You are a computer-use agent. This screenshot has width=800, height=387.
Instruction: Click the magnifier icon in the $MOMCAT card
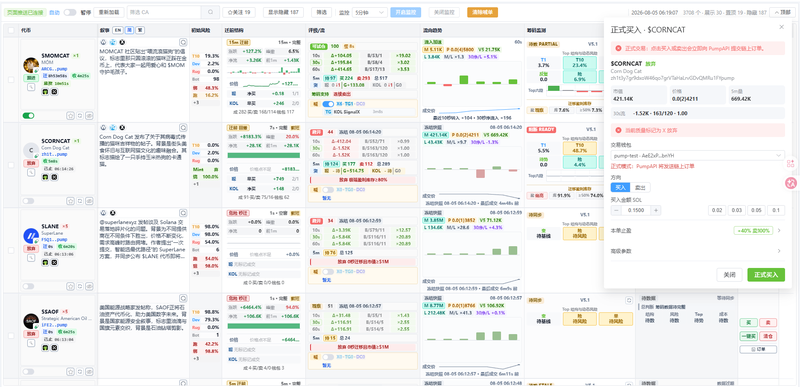pyautogui.click(x=31, y=87)
